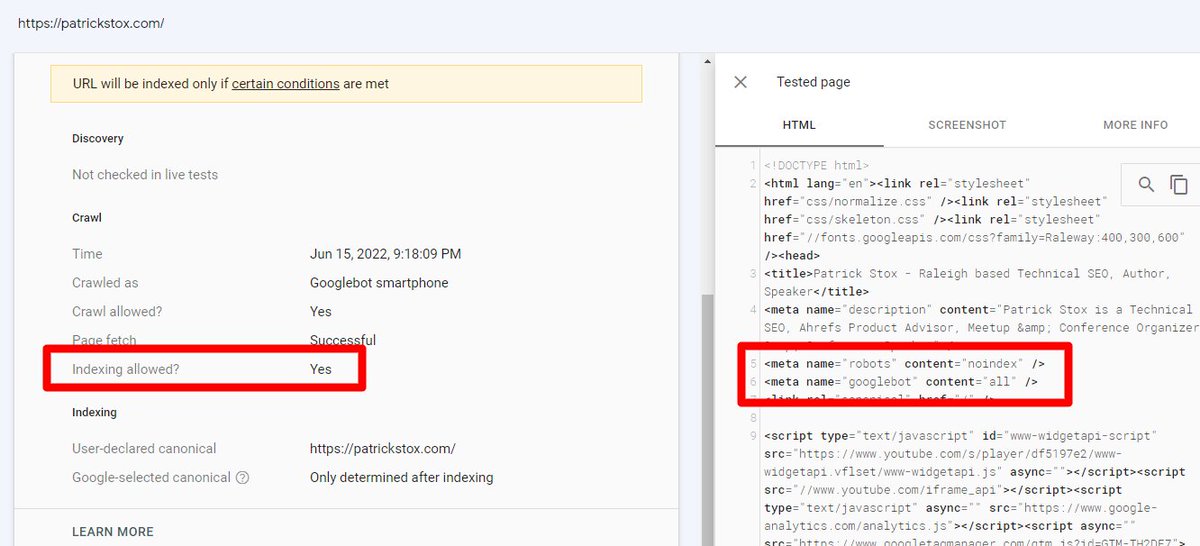Click the 'Crawled as' label
The width and height of the screenshot is (1200, 546).
point(105,283)
